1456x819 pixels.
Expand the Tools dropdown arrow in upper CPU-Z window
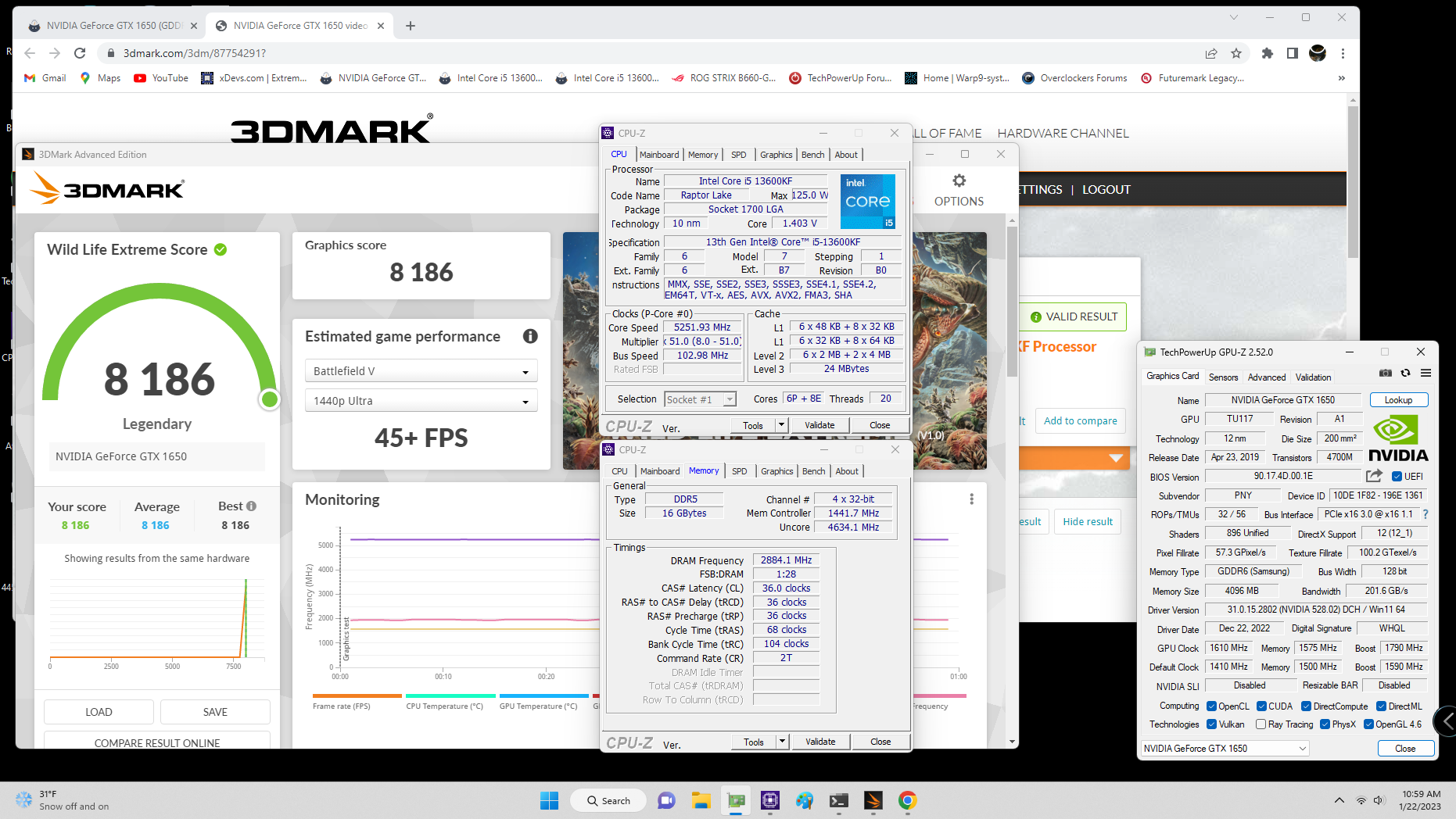pyautogui.click(x=780, y=425)
